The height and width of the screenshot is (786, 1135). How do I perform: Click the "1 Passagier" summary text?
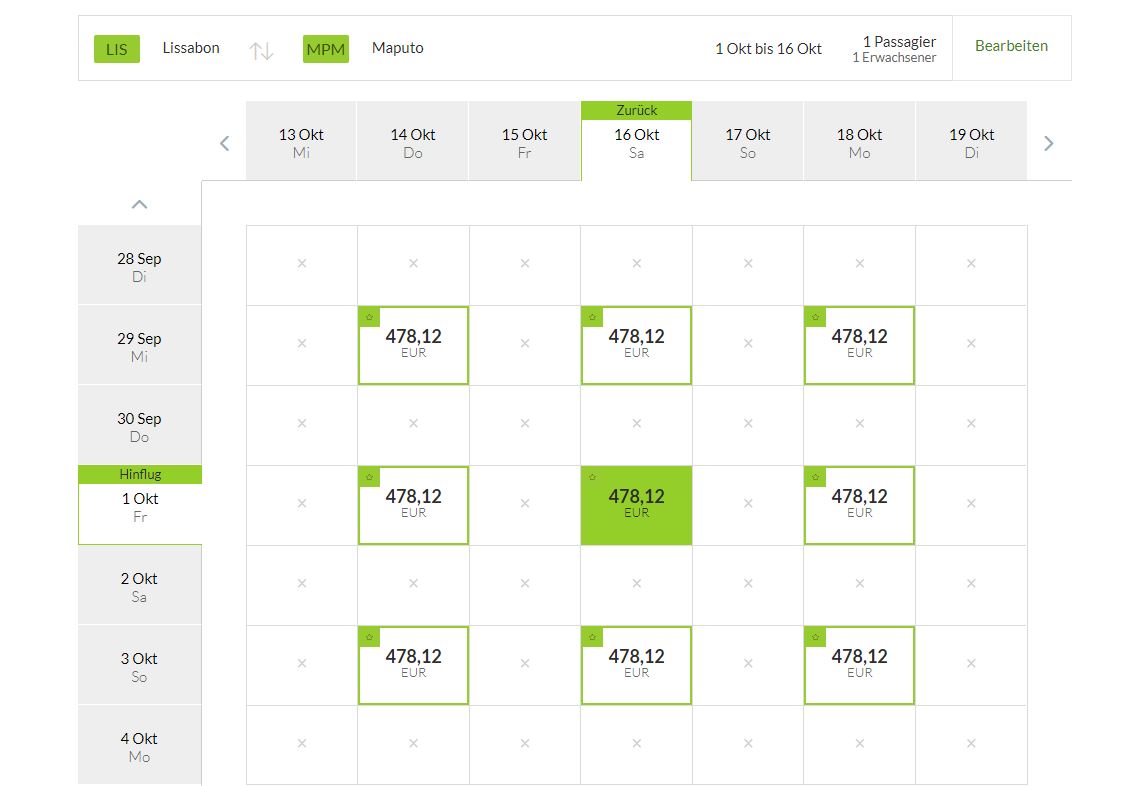(899, 41)
